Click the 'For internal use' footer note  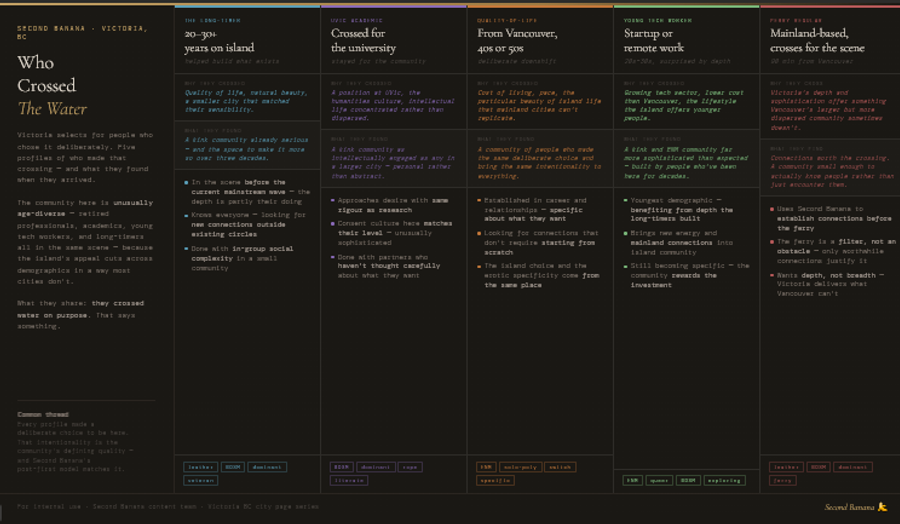pos(168,507)
